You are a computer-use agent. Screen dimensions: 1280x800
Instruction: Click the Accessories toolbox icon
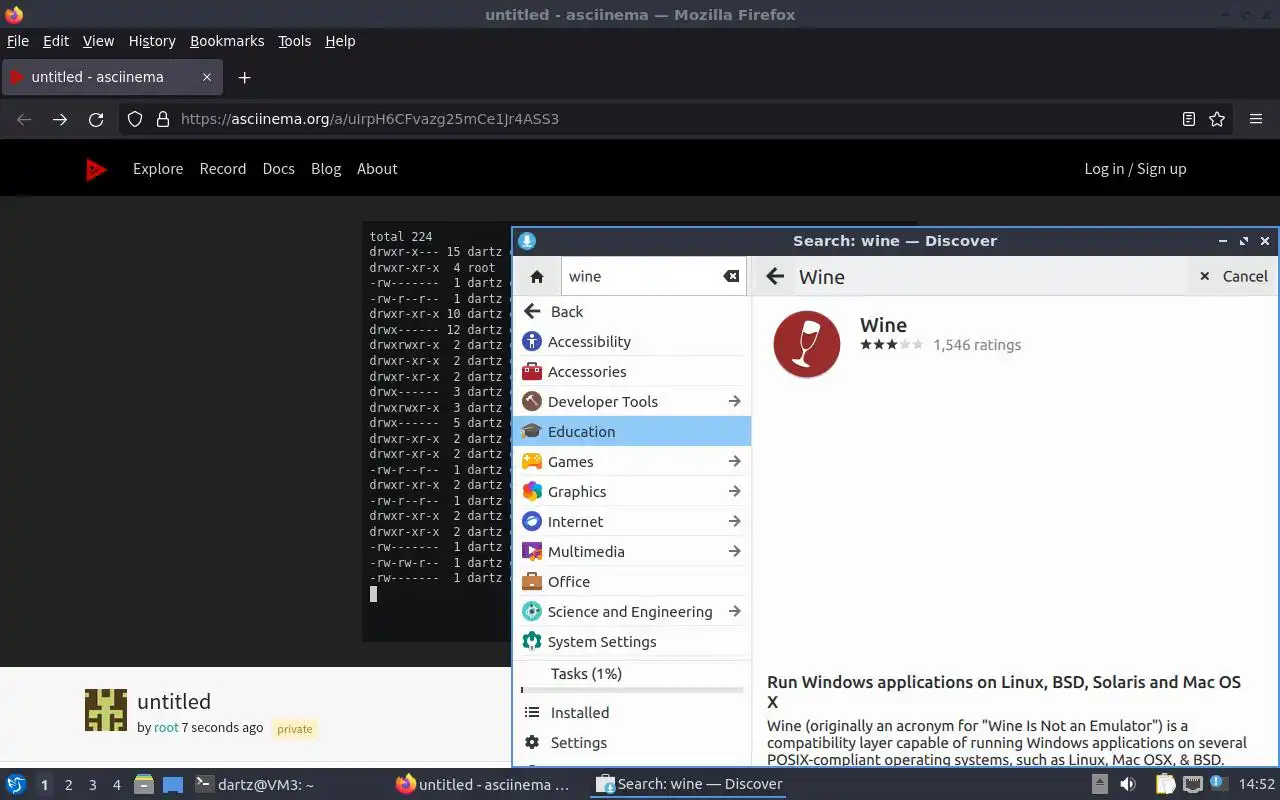tap(532, 372)
